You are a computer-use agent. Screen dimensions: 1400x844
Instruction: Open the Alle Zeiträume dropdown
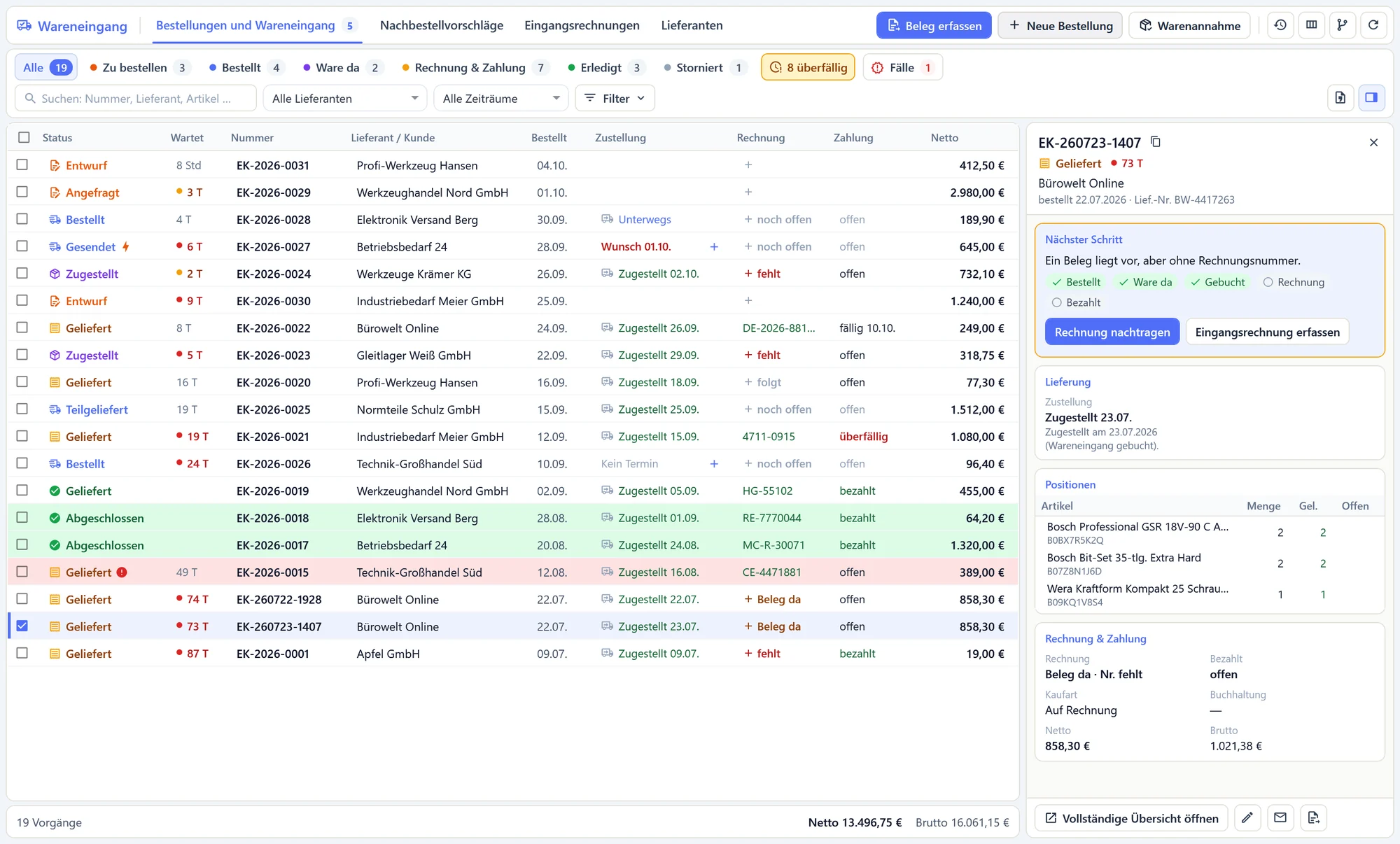pos(500,99)
